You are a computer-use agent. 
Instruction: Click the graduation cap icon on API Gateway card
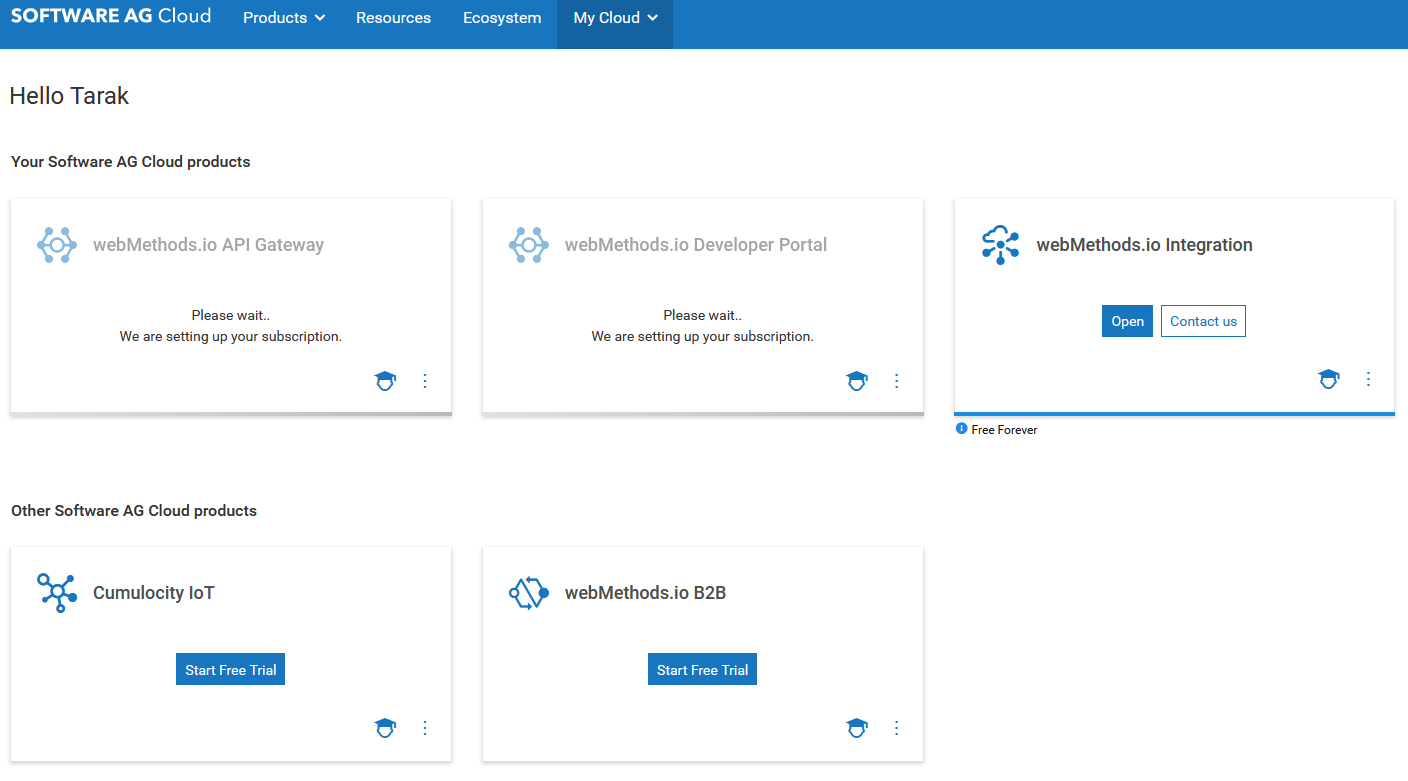tap(385, 381)
